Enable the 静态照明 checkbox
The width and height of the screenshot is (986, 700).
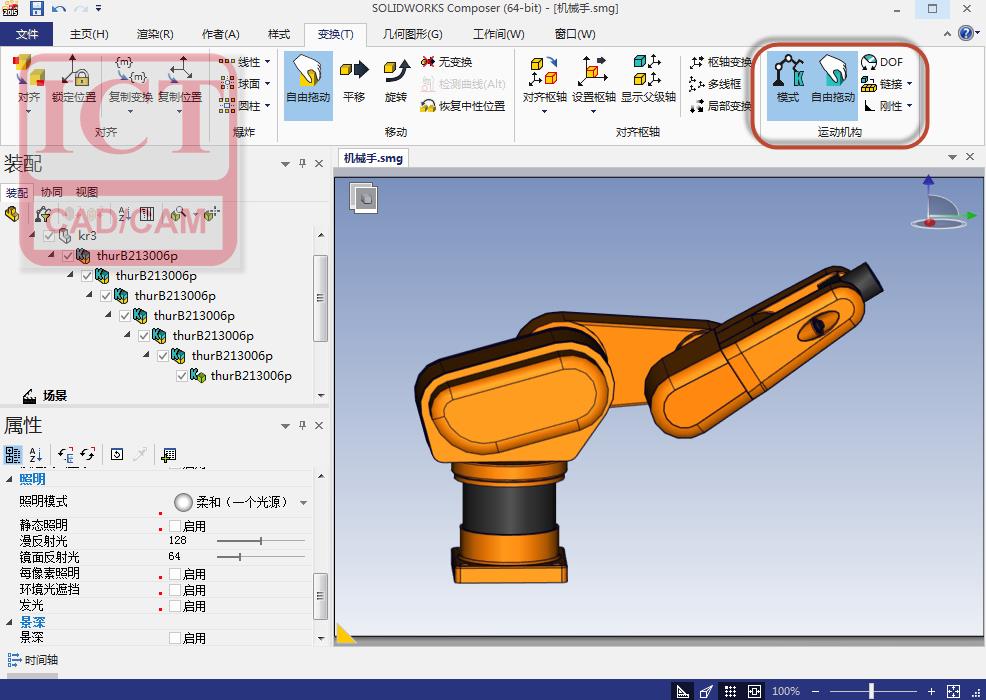(175, 526)
